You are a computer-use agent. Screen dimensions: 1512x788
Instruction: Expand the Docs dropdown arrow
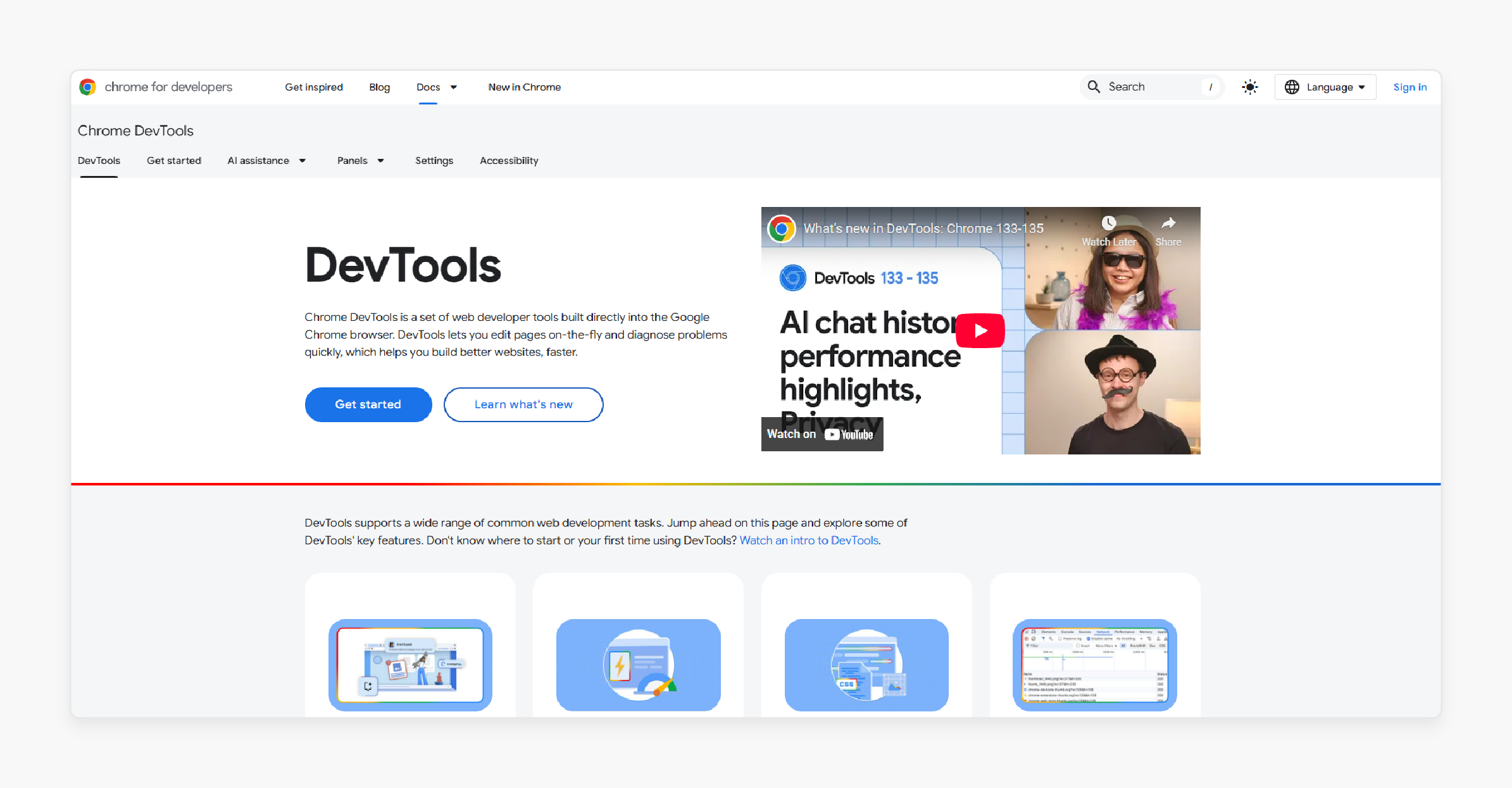(454, 87)
